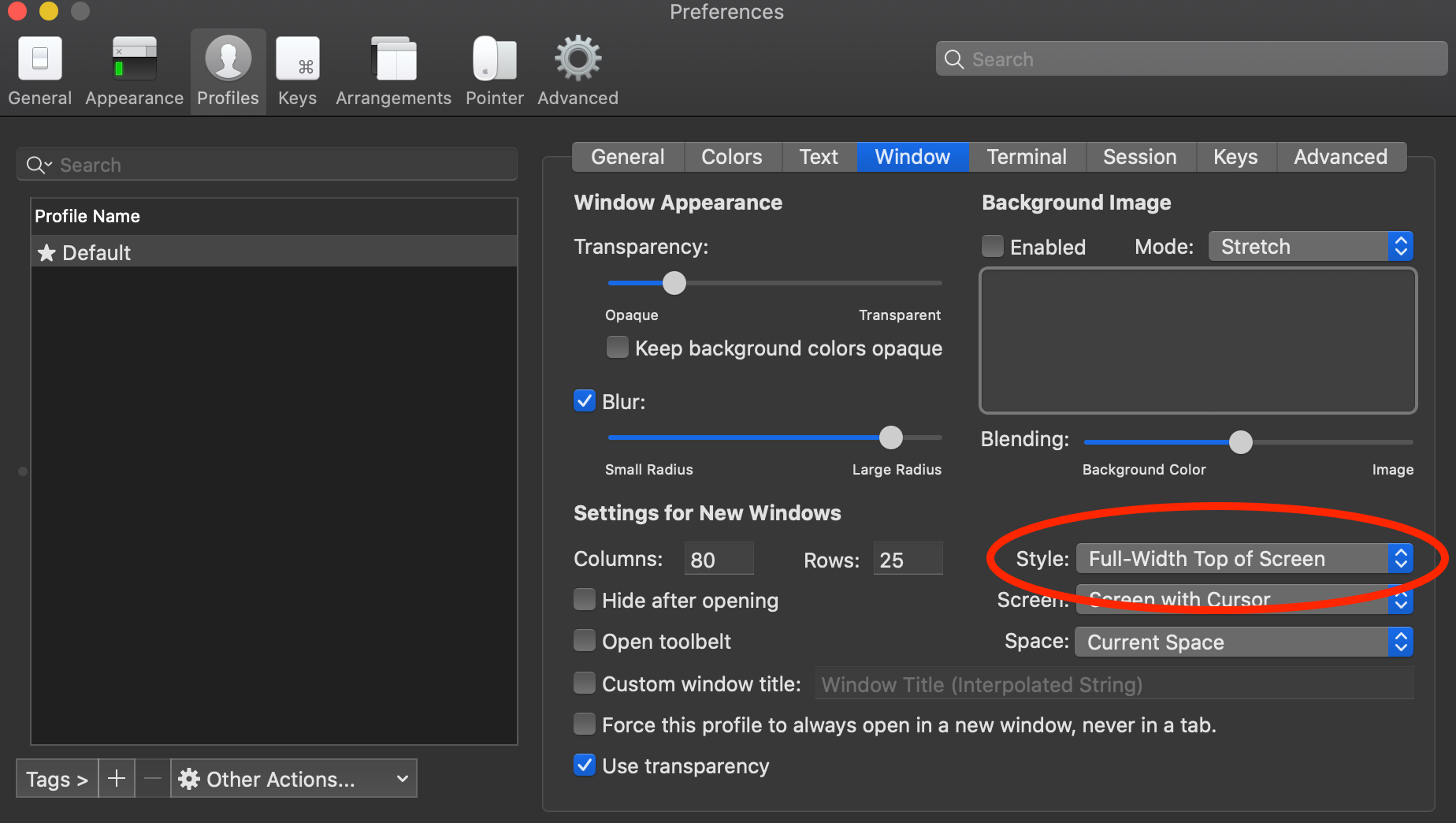Switch to the Text tab

click(819, 157)
